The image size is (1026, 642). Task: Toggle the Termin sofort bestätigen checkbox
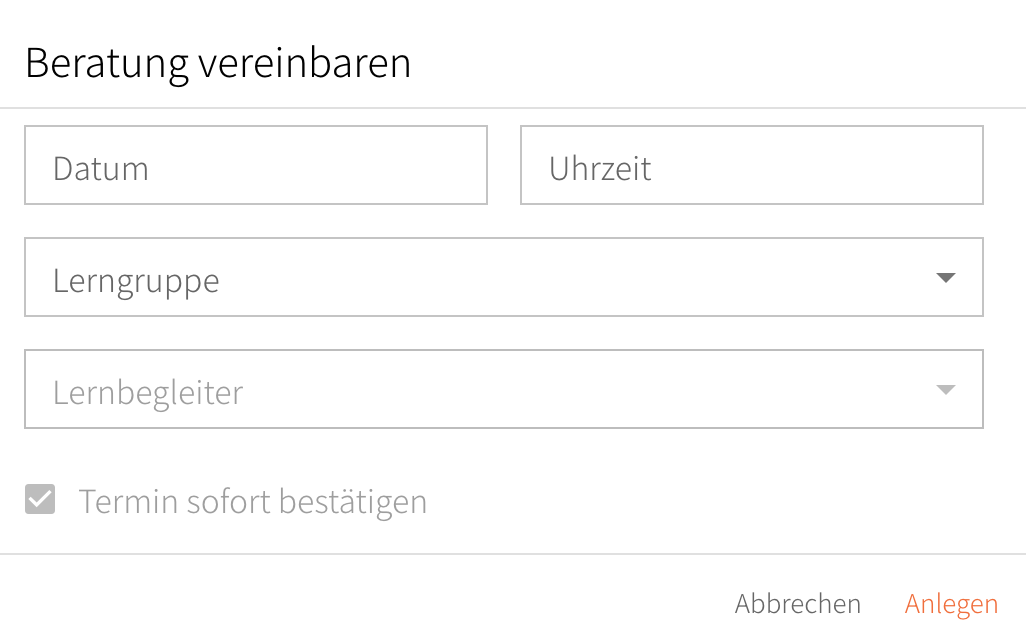point(40,499)
